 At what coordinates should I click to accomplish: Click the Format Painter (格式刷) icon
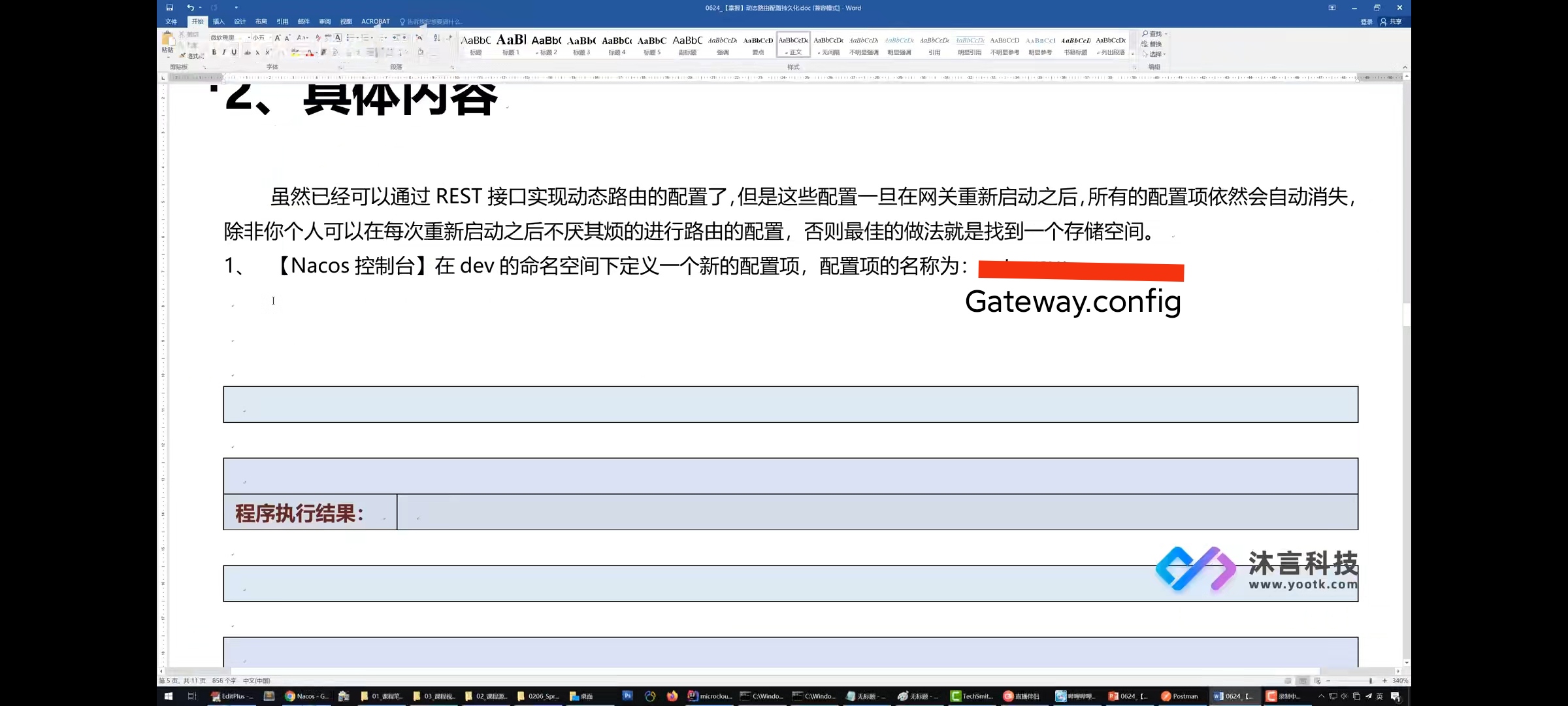[x=192, y=56]
